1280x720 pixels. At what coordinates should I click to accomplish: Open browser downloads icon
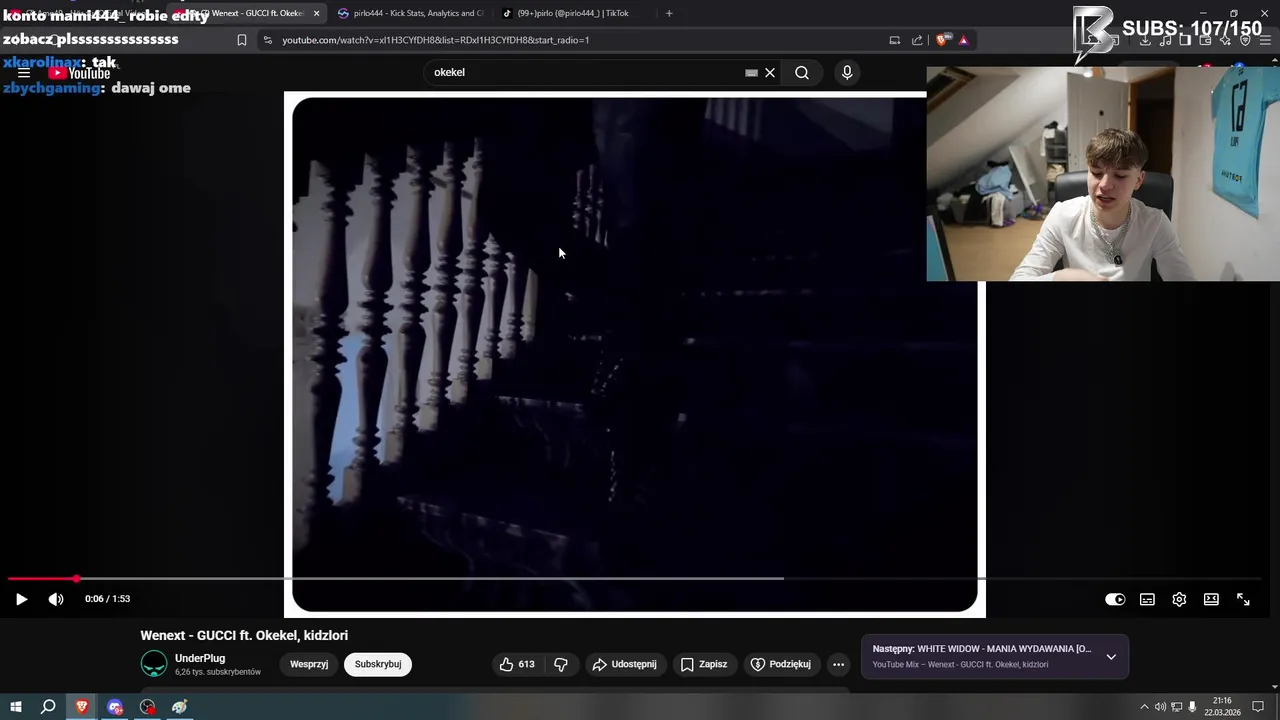(1145, 40)
